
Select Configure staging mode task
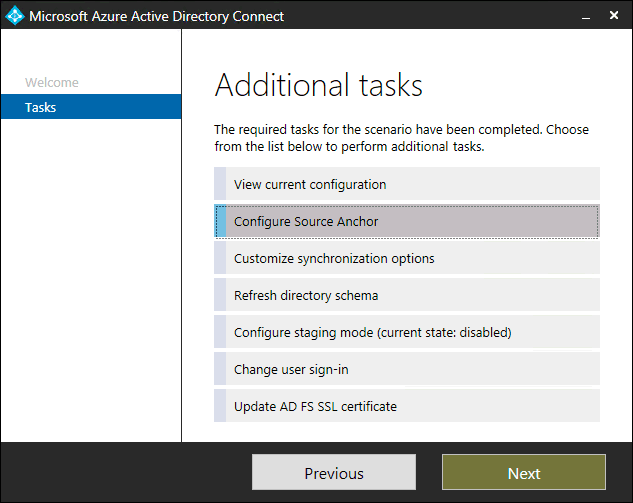click(407, 332)
